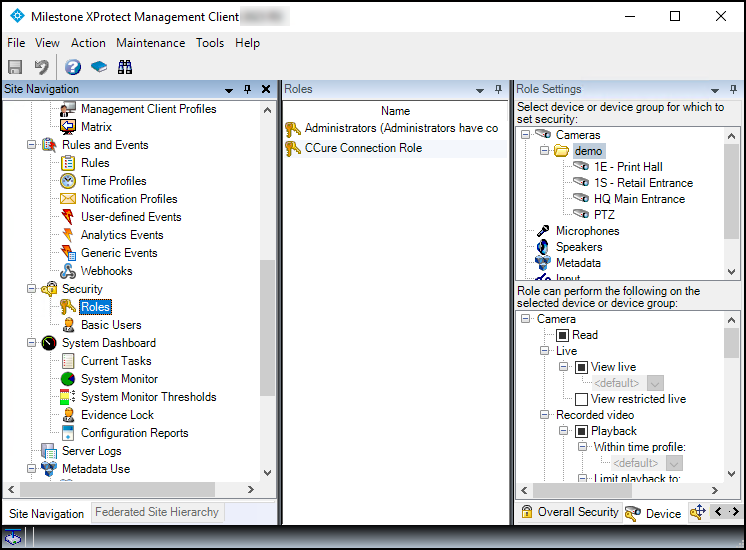This screenshot has width=746, height=550.
Task: Open the Action menu
Action: [88, 43]
